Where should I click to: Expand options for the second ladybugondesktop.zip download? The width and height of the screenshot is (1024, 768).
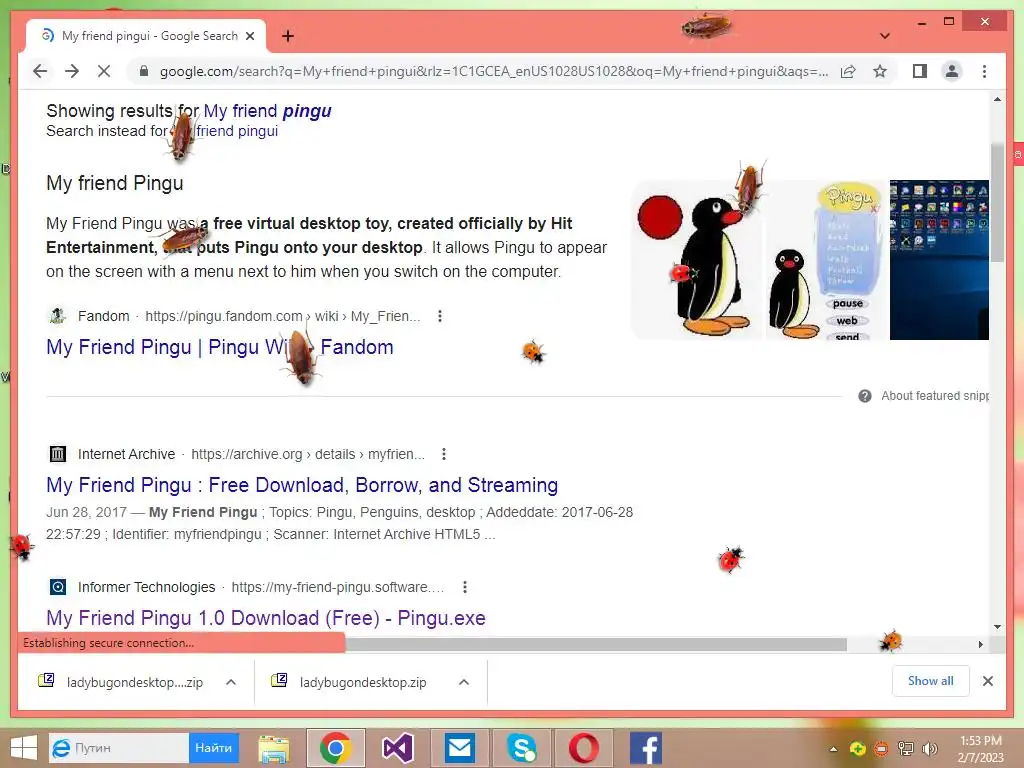coord(464,682)
